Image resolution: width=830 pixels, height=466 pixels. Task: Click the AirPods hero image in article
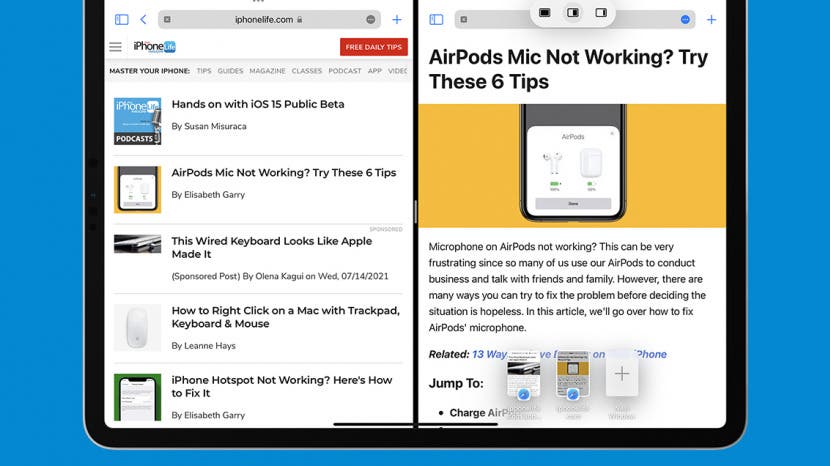coord(572,166)
